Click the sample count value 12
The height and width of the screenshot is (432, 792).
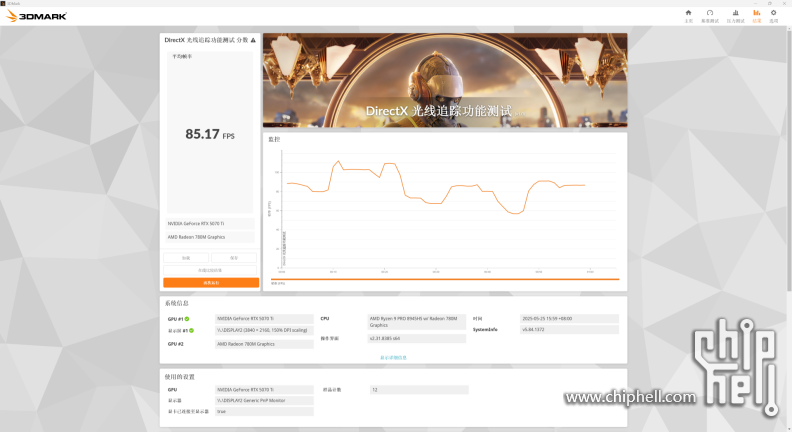(x=419, y=390)
